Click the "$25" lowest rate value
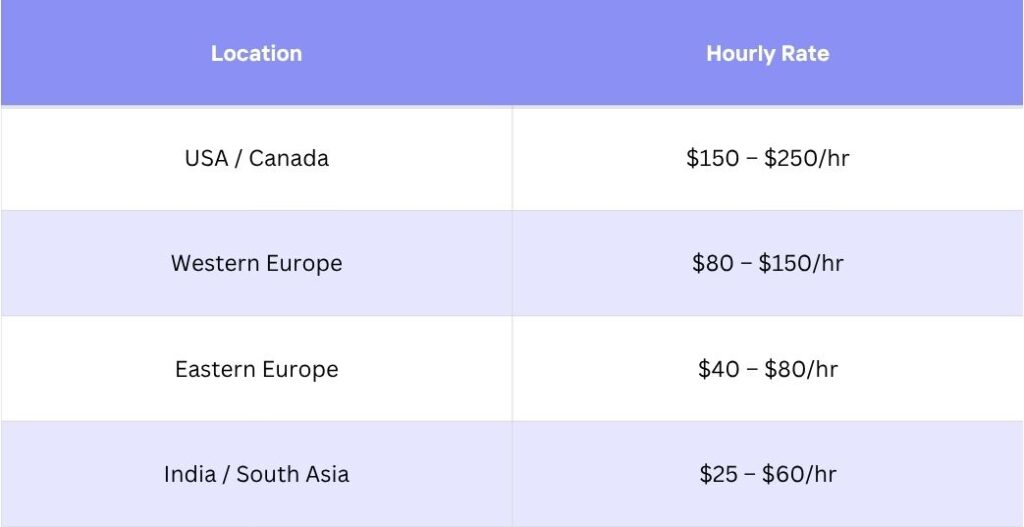 coord(718,474)
